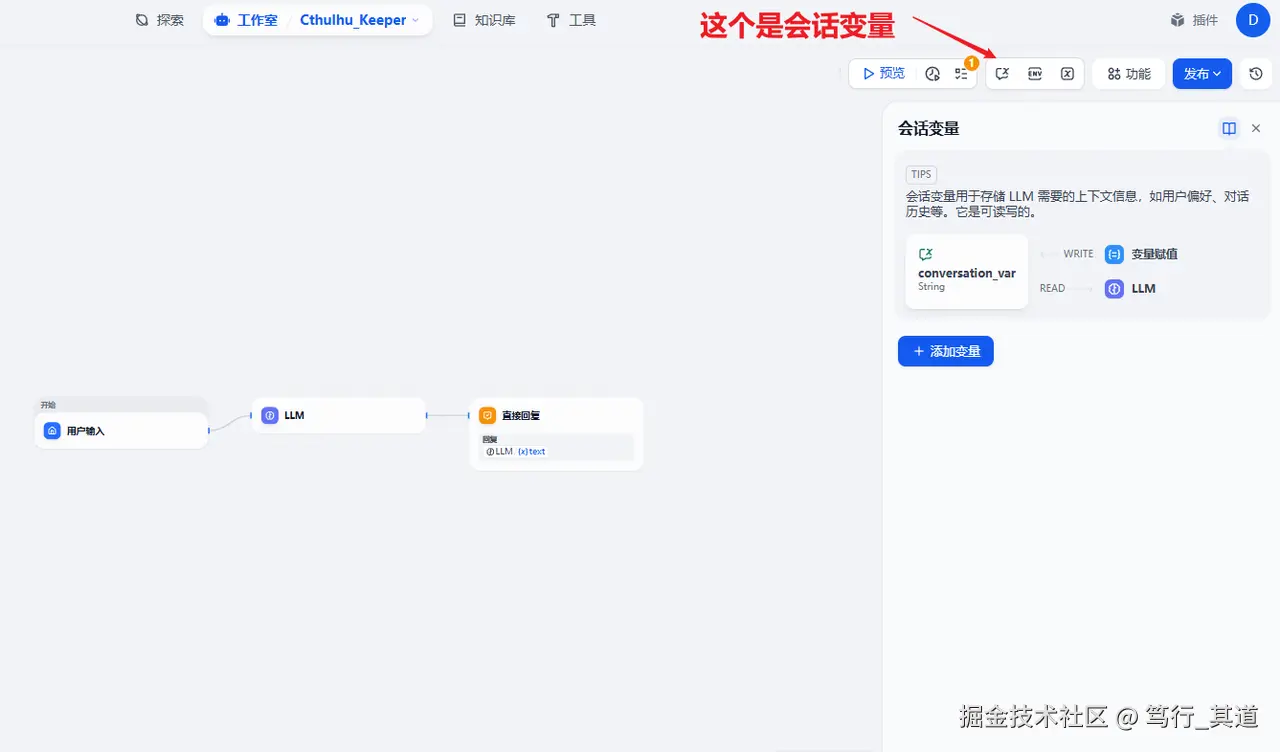Viewport: 1280px width, 752px height.
Task: Select the 用户输入 start node
Action: click(x=121, y=431)
